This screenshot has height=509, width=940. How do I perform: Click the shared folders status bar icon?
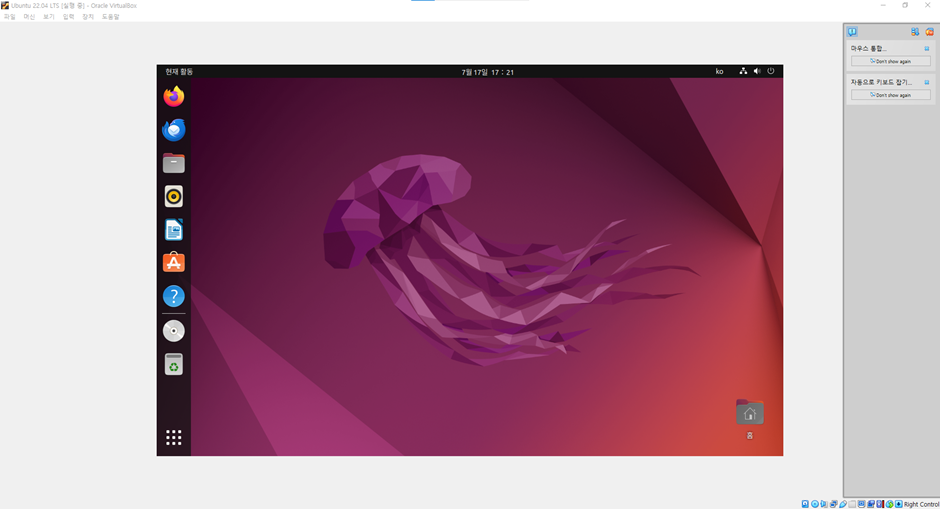pyautogui.click(x=852, y=504)
